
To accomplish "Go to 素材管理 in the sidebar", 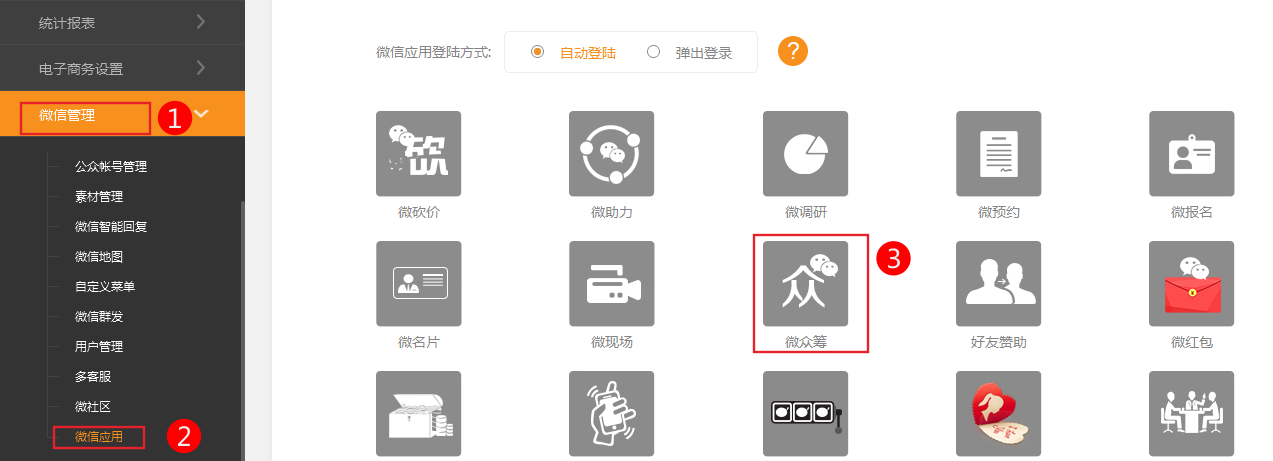I will (x=99, y=197).
